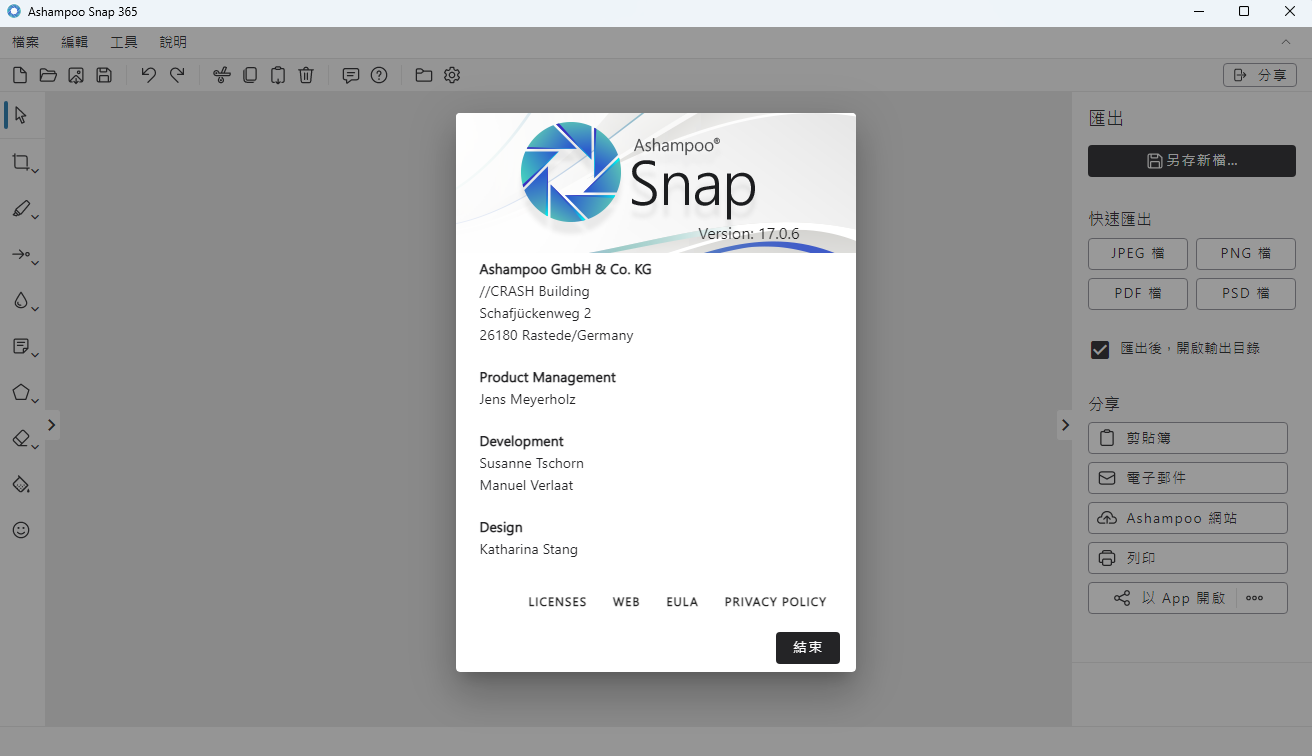Cut selection with scissors icon
This screenshot has width=1312, height=756.
pyautogui.click(x=222, y=75)
